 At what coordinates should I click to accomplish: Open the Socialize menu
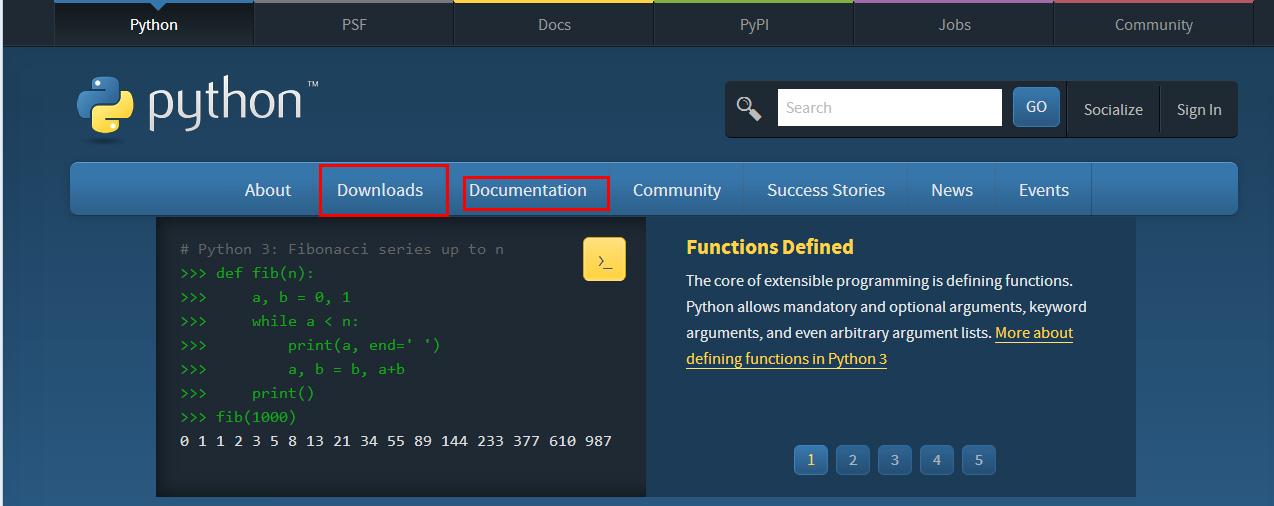(x=1113, y=110)
